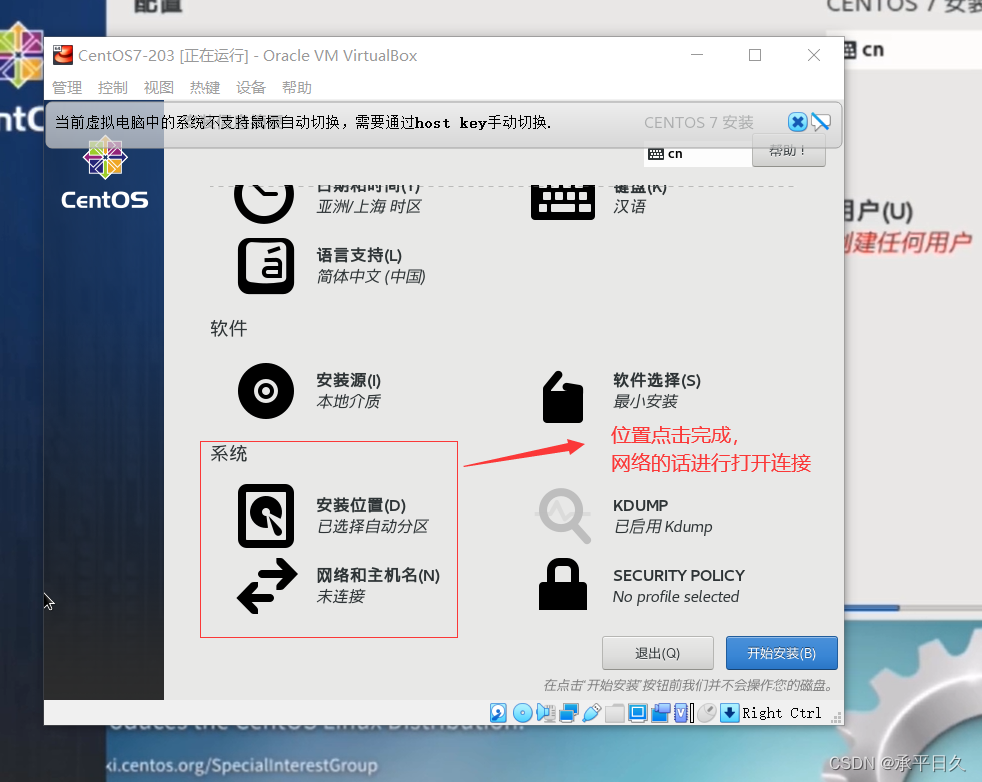
Task: Open 软件选择(S) settings
Action: point(657,380)
